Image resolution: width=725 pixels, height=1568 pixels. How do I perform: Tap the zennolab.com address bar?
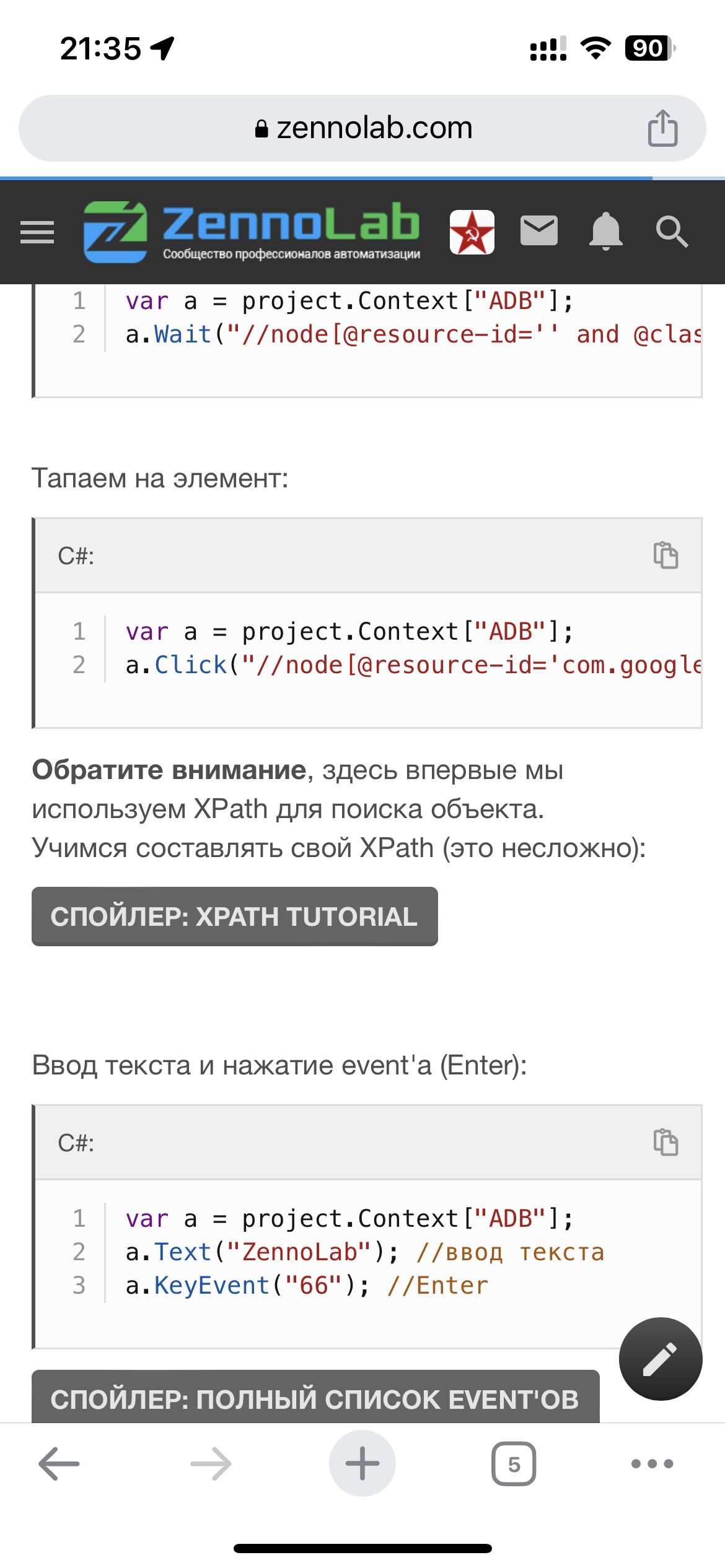click(362, 128)
